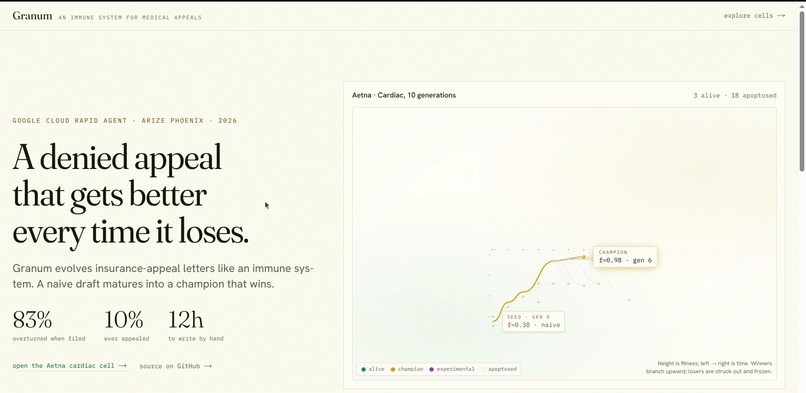806x393 pixels.
Task: Select the CHAMPION f=0.98 gen 6 label
Action: 625,257
